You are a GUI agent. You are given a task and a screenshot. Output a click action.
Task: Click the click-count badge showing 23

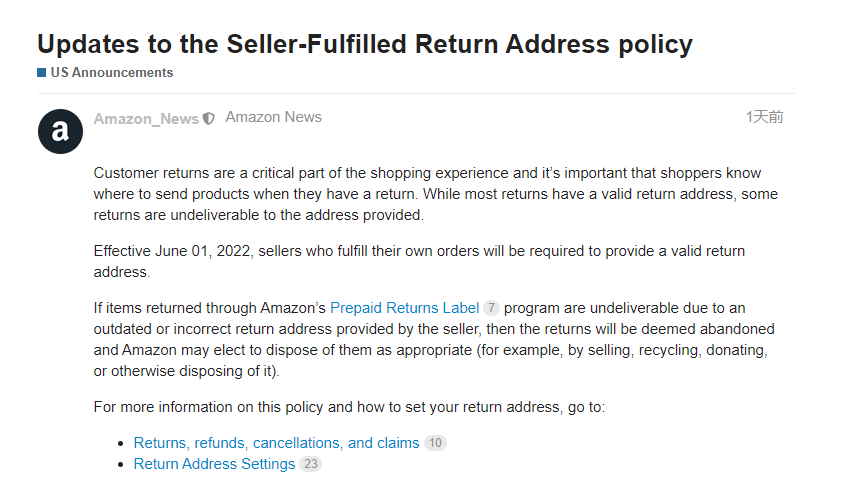pos(310,464)
